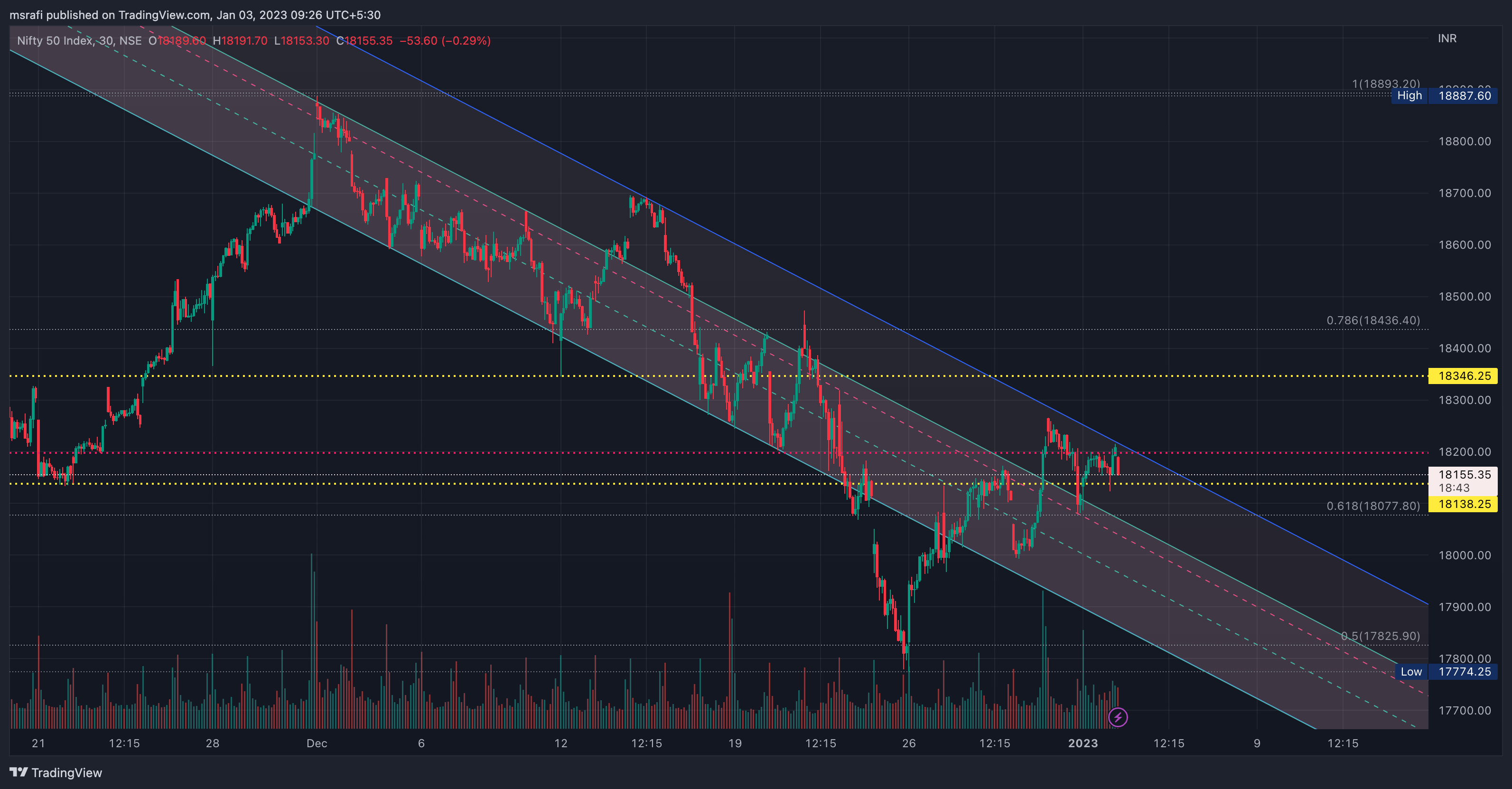Click the TradingView logo at bottom

[x=56, y=772]
